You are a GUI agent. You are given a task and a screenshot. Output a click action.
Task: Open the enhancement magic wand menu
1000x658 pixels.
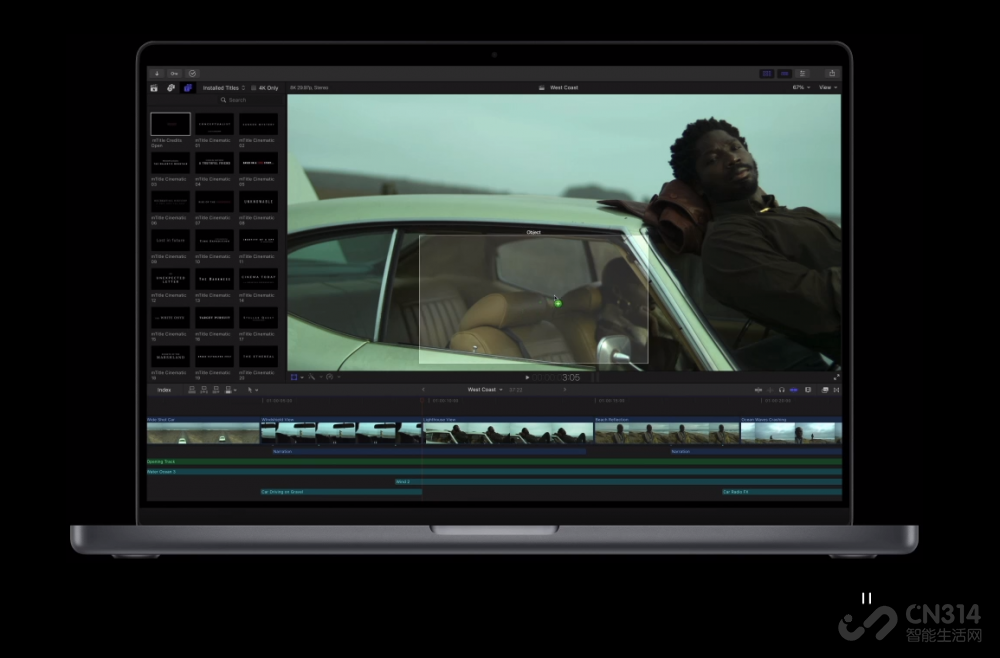point(314,377)
